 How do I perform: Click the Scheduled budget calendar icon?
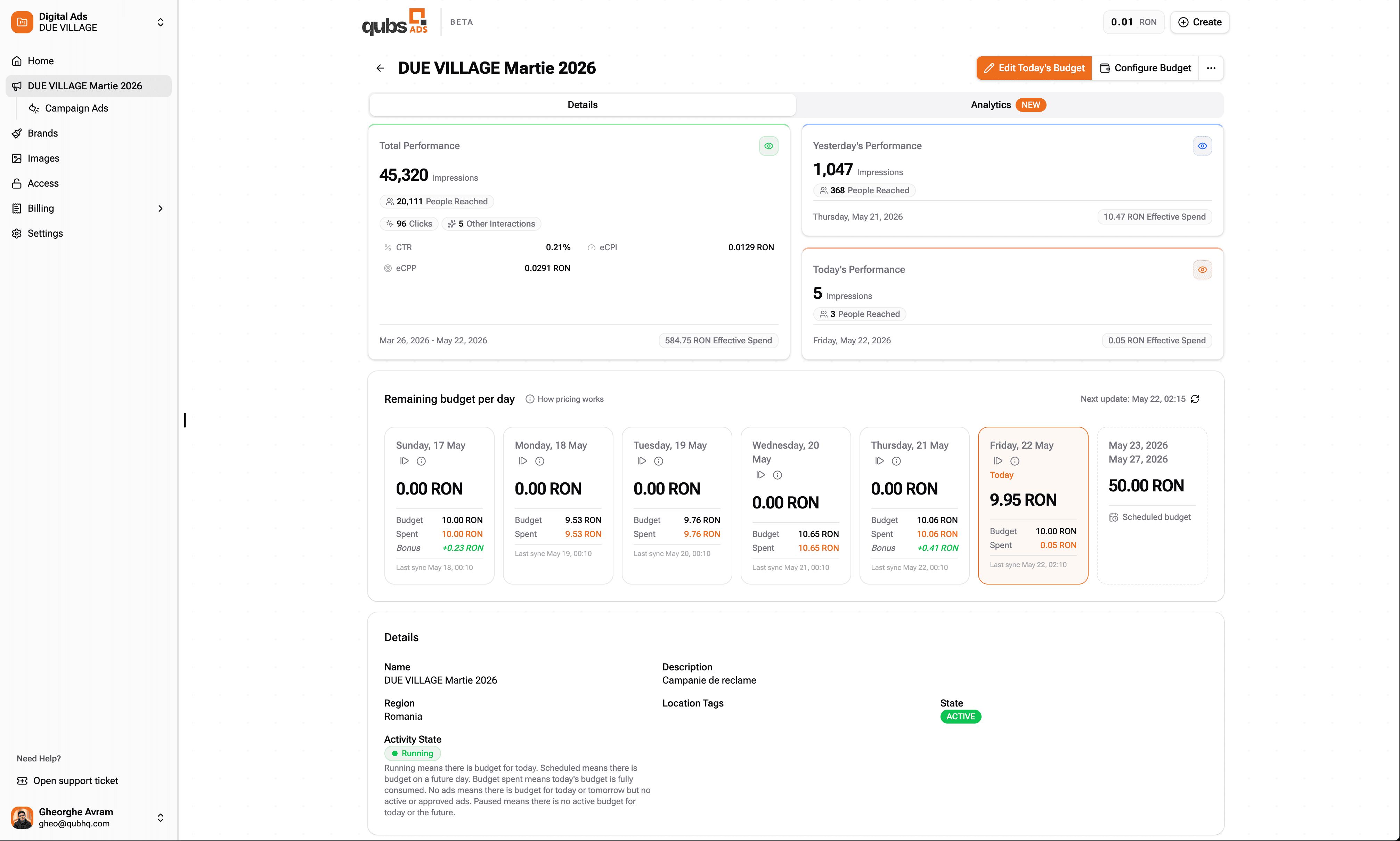1114,517
